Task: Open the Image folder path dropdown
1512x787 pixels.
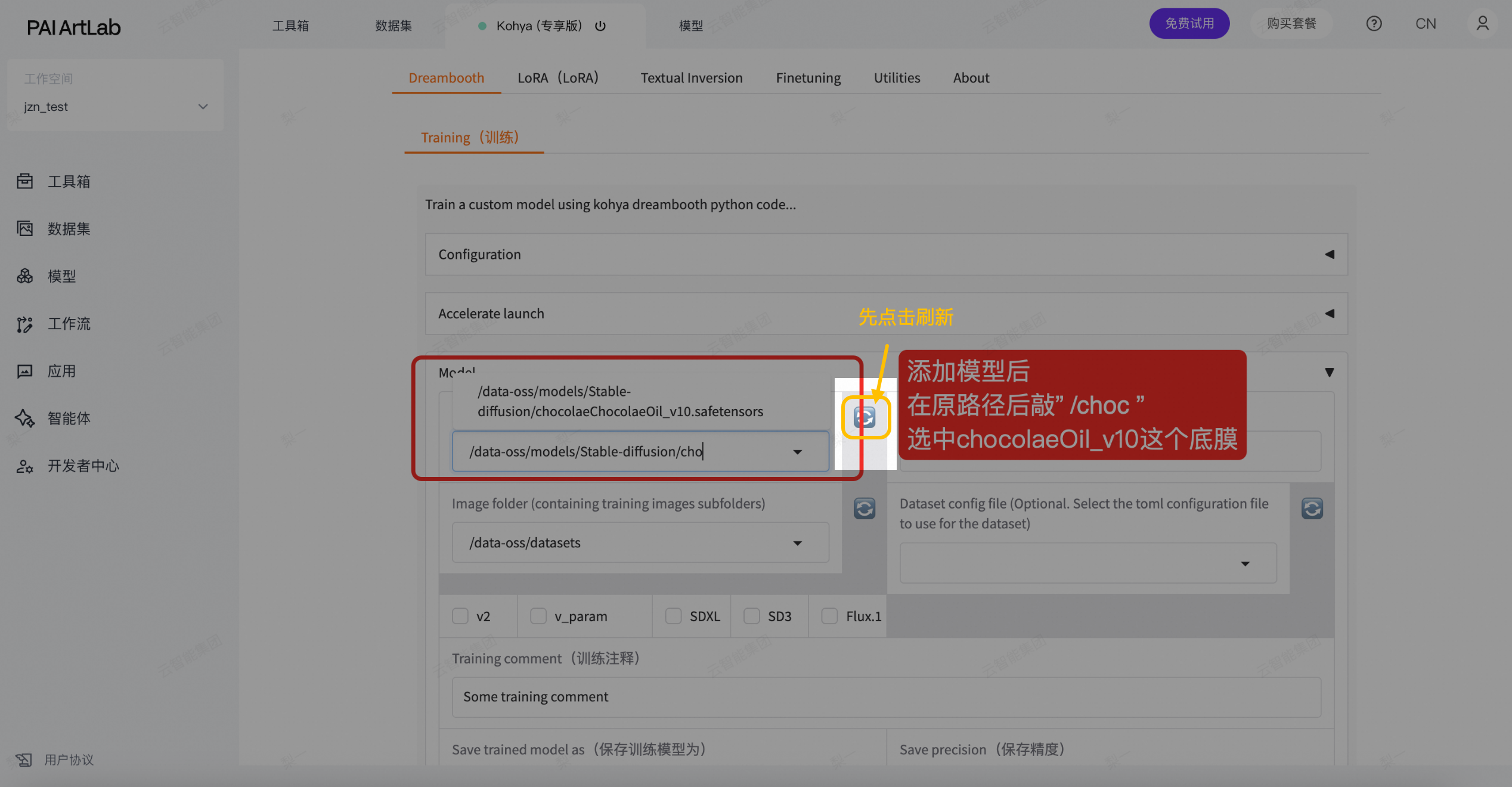Action: pyautogui.click(x=797, y=543)
